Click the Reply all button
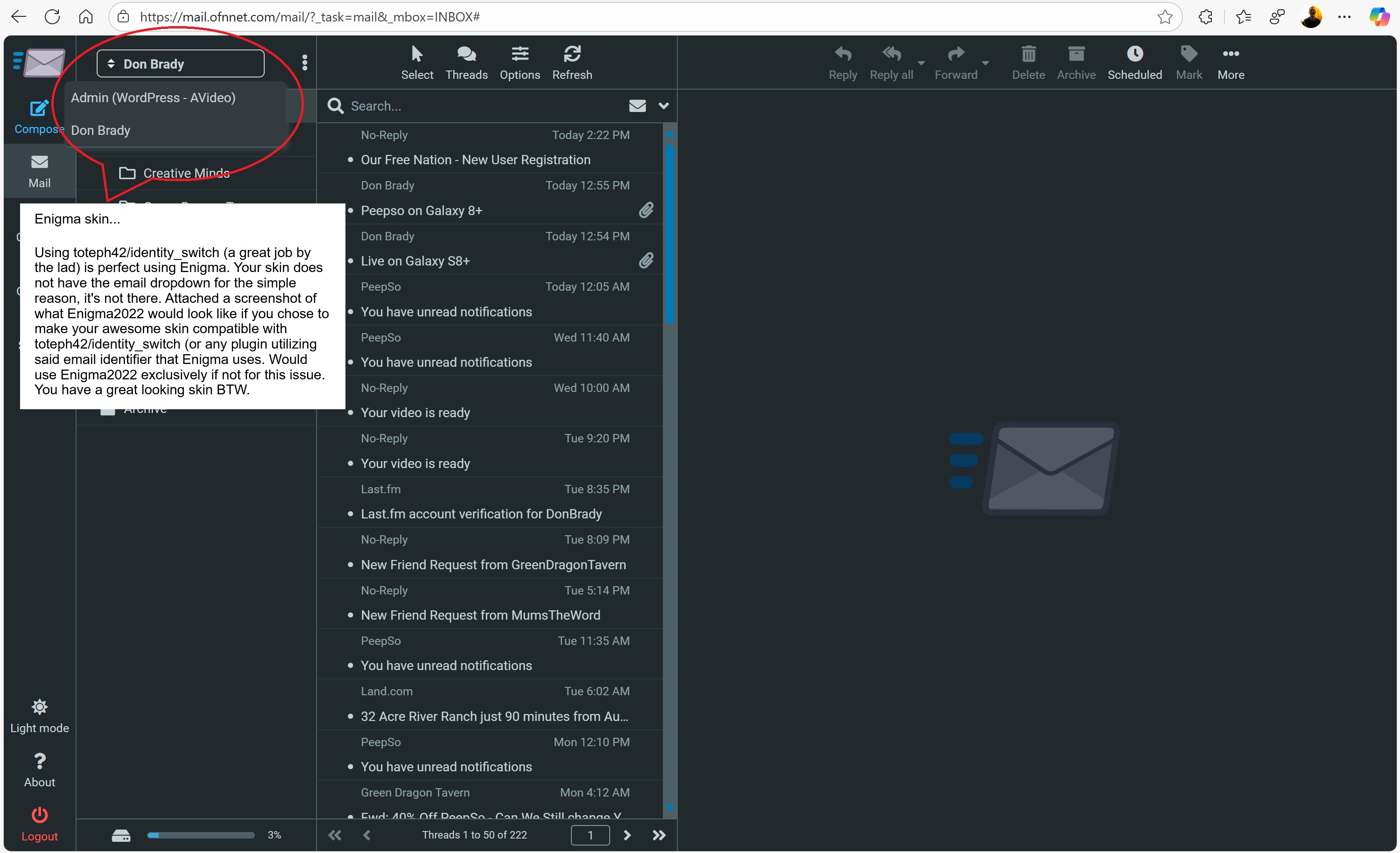Image resolution: width=1400 pixels, height=853 pixels. (892, 63)
